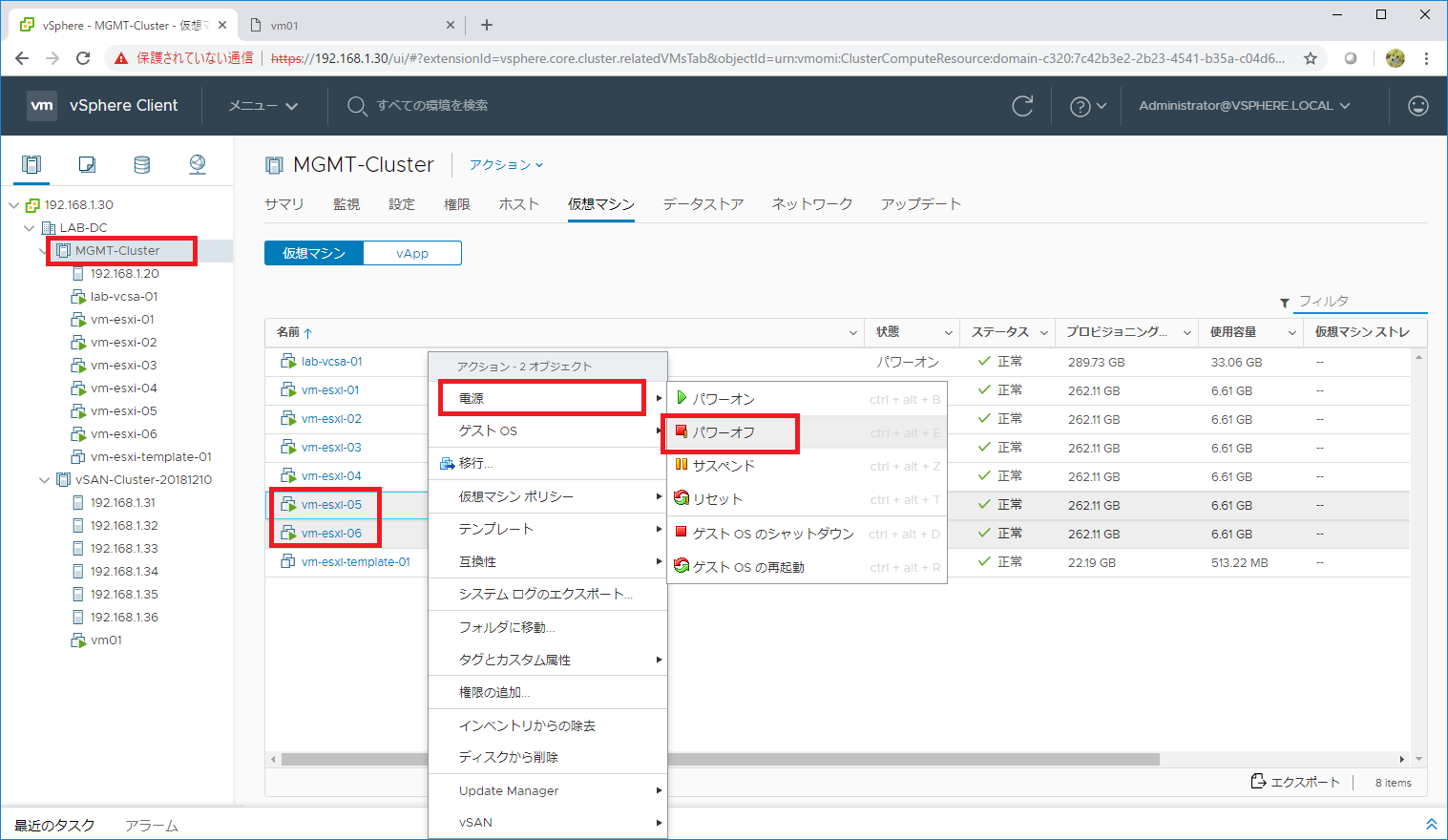Click the scroll-right arrow of the table
The width and height of the screenshot is (1448, 840).
click(1402, 759)
